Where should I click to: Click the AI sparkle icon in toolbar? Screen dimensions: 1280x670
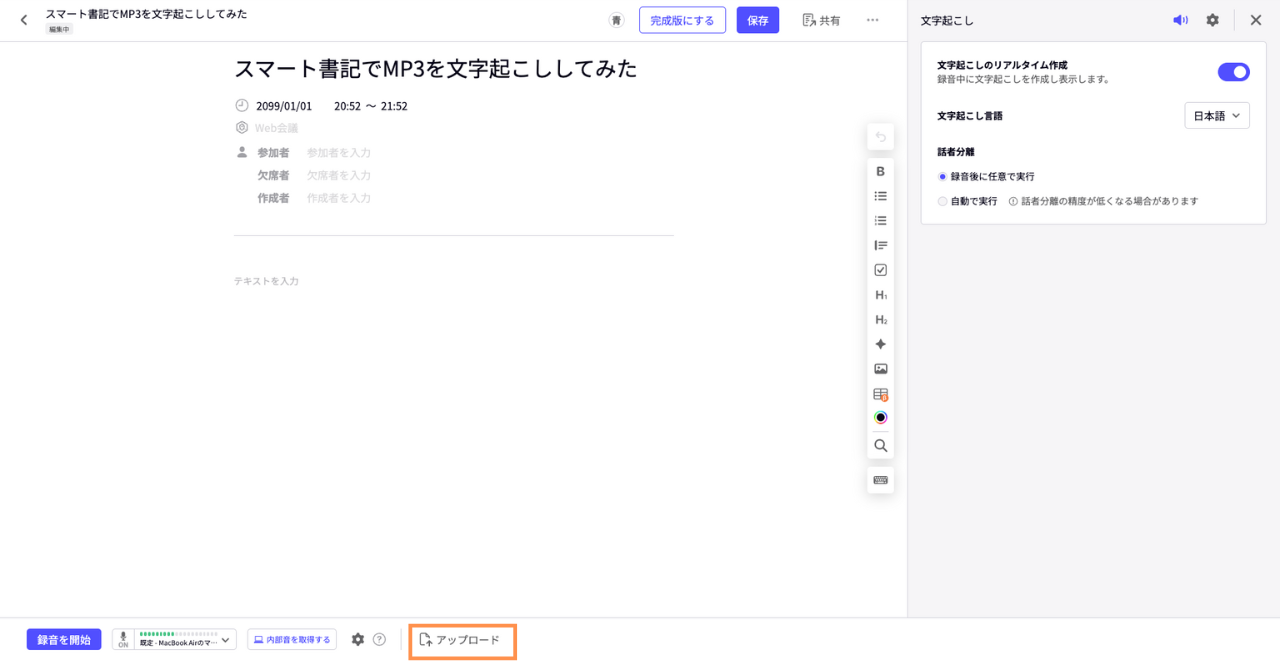[880, 344]
